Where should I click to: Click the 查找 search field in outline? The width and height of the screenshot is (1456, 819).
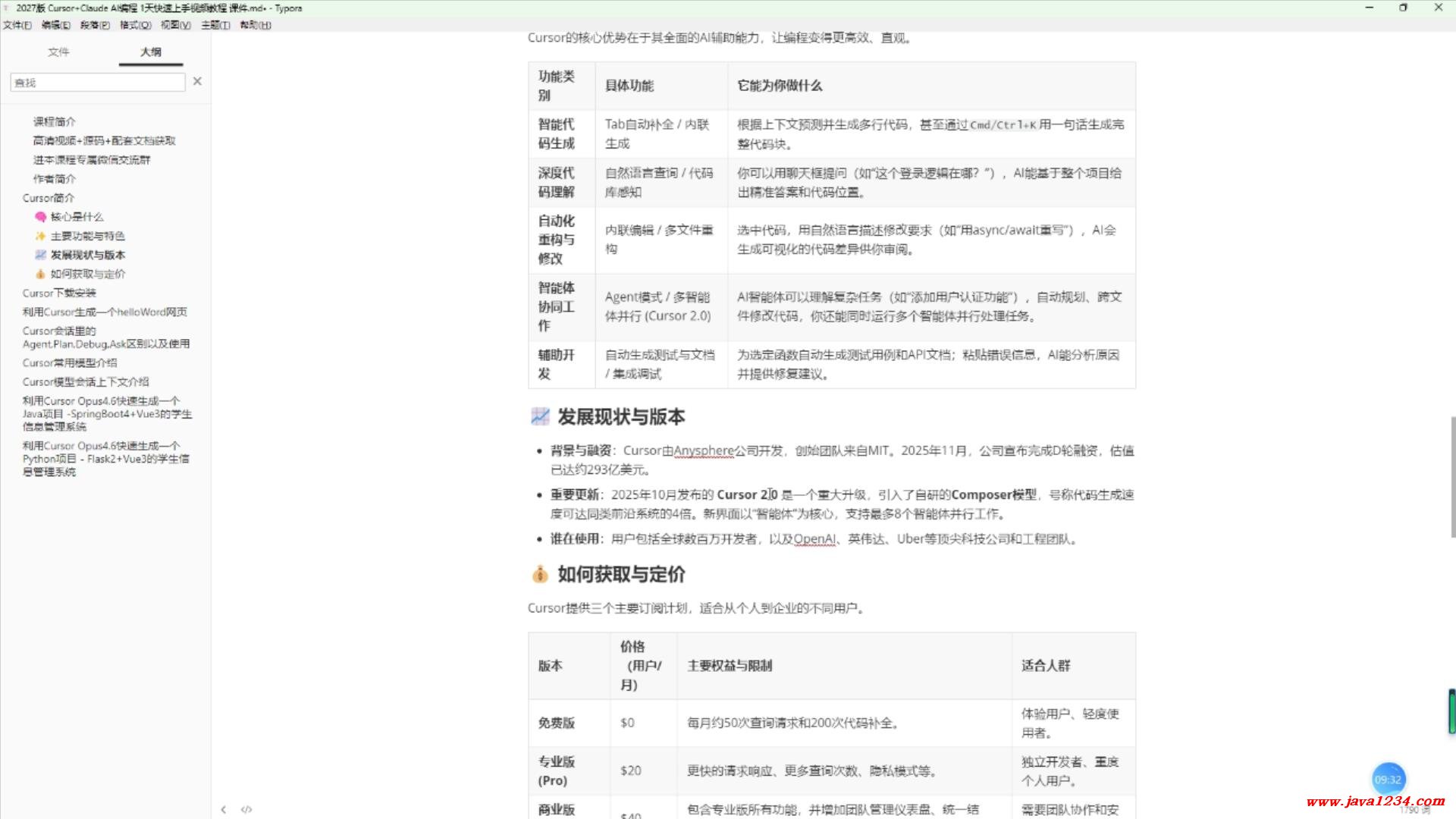(97, 82)
